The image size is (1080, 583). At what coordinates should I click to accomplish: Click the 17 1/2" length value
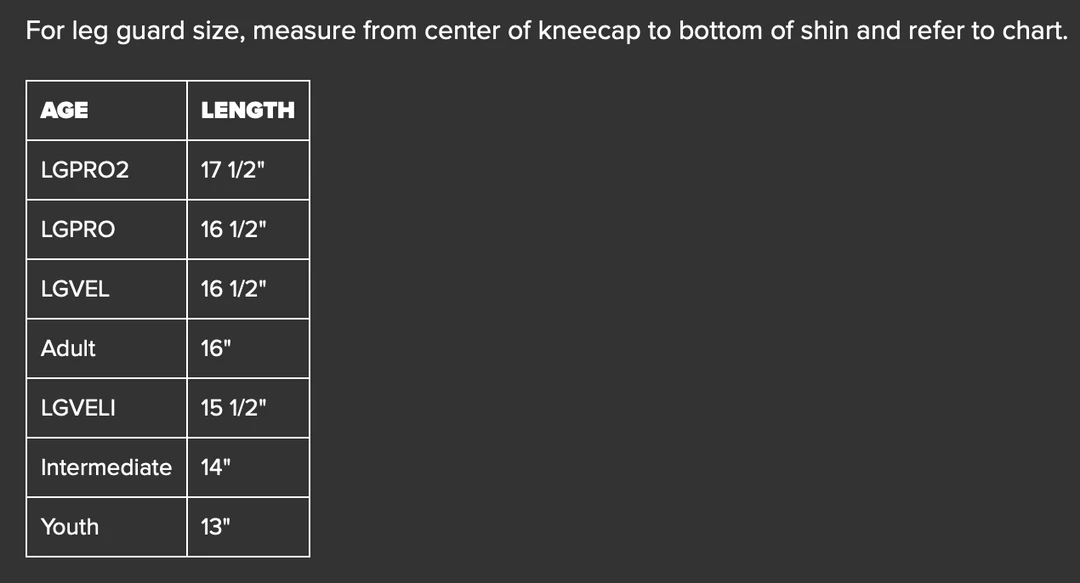point(233,170)
